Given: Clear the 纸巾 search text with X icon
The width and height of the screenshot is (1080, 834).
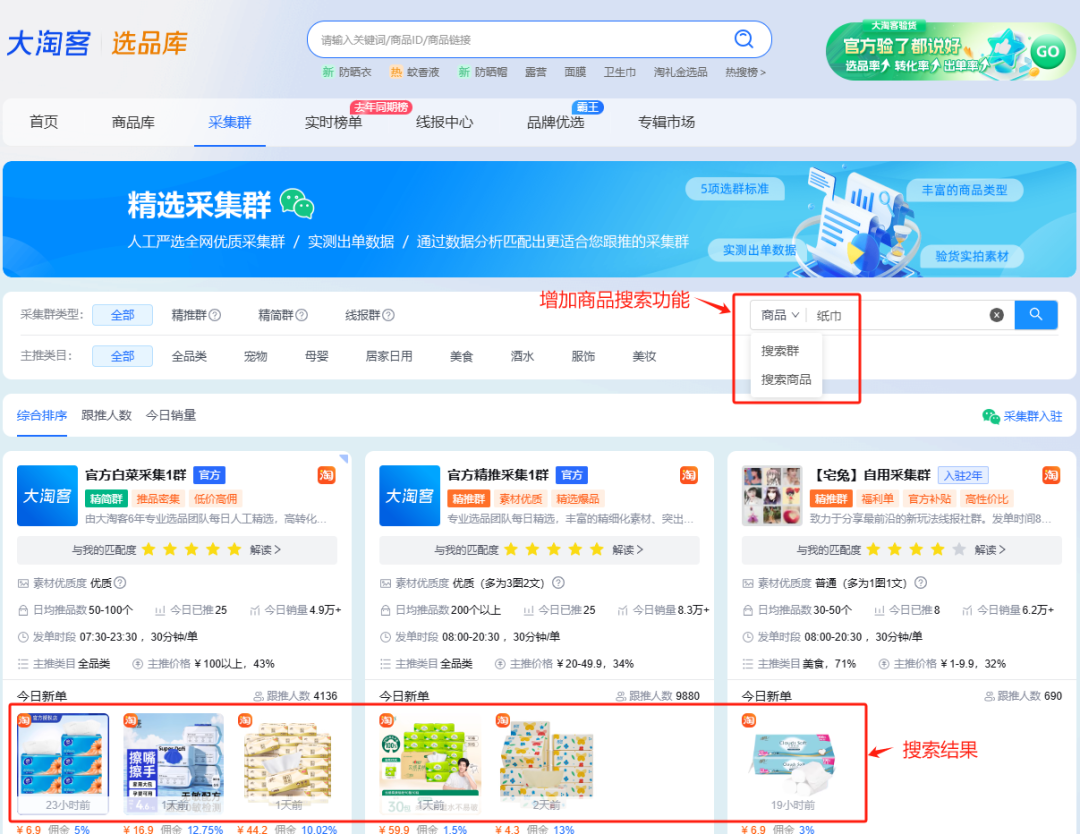Looking at the screenshot, I should click(996, 315).
